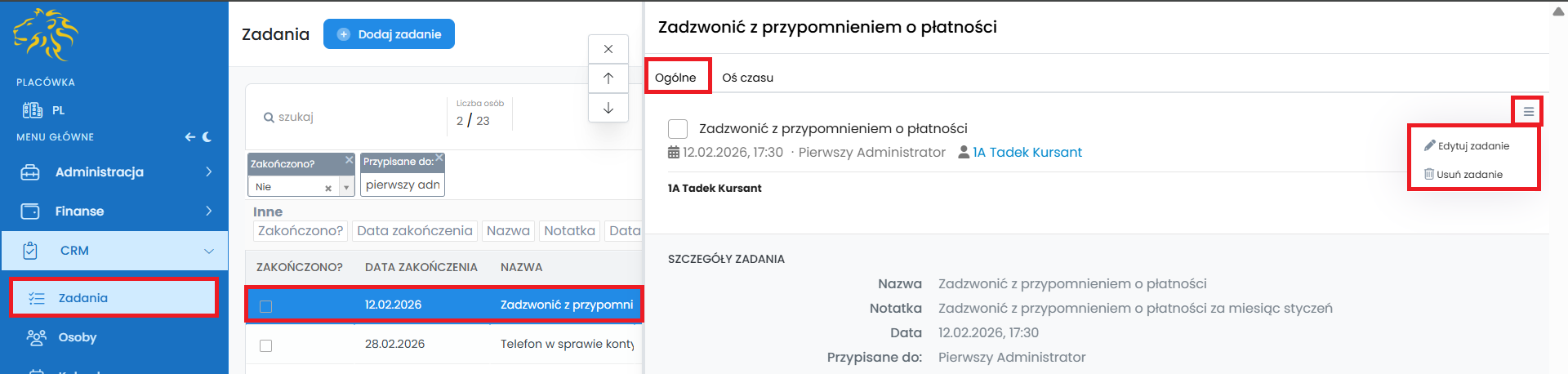Click the down arrow navigation icon
1568x374 pixels.
tap(608, 108)
